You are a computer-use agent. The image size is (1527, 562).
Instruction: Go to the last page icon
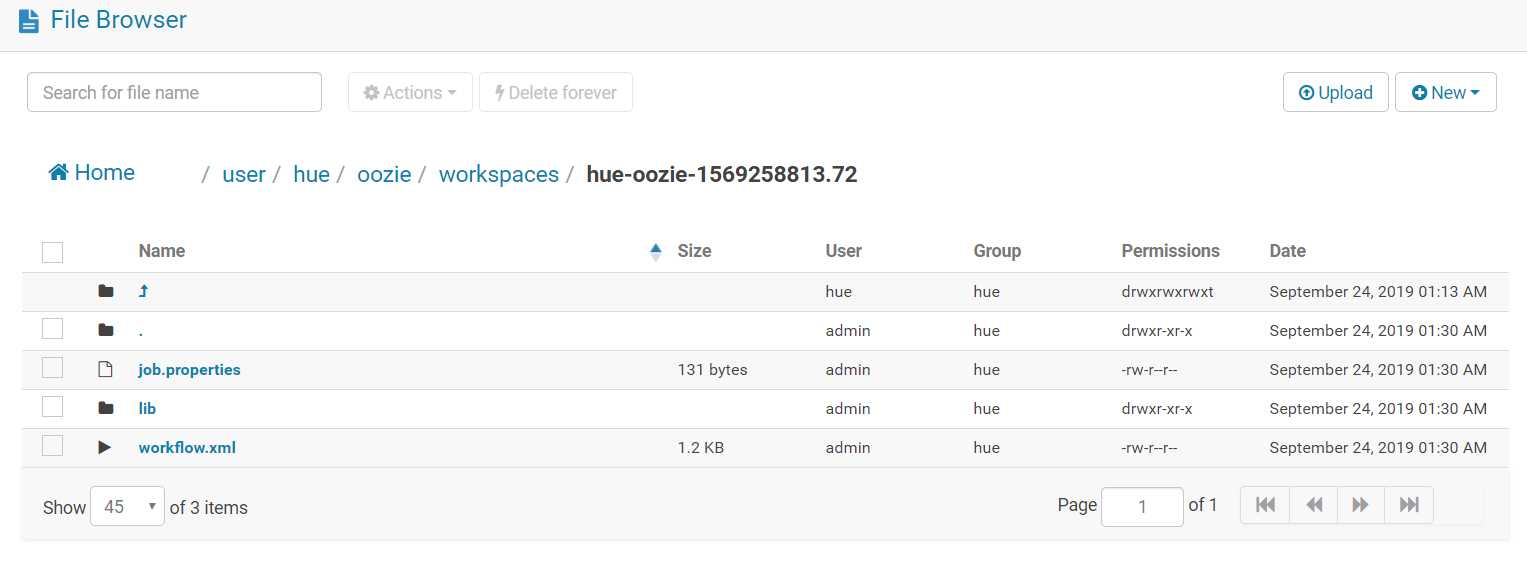point(1408,505)
